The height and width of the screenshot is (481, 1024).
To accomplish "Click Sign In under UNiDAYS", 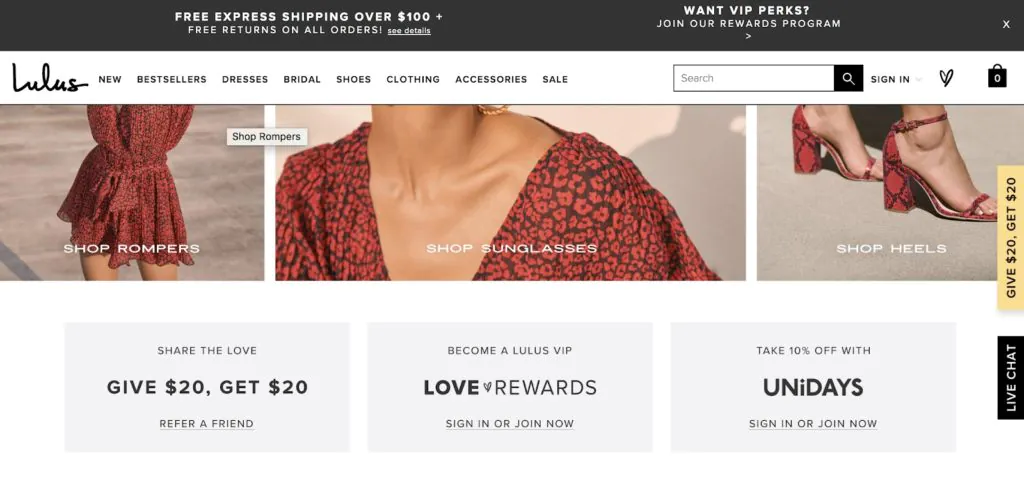I will [x=813, y=424].
